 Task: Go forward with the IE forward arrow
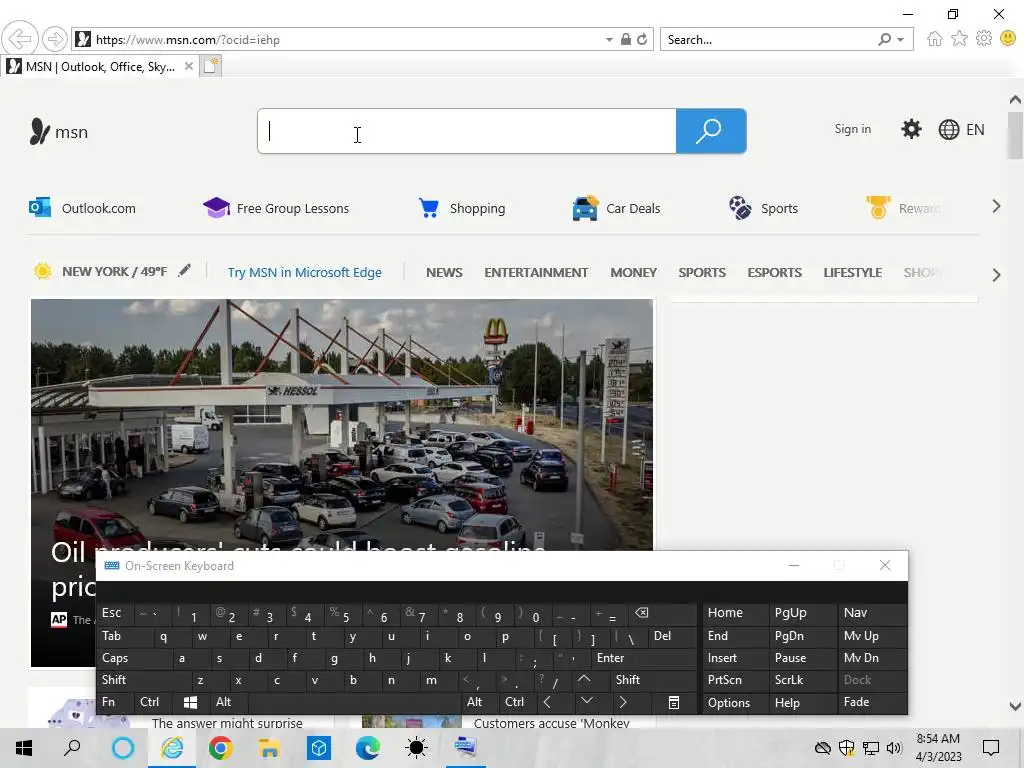click(55, 39)
